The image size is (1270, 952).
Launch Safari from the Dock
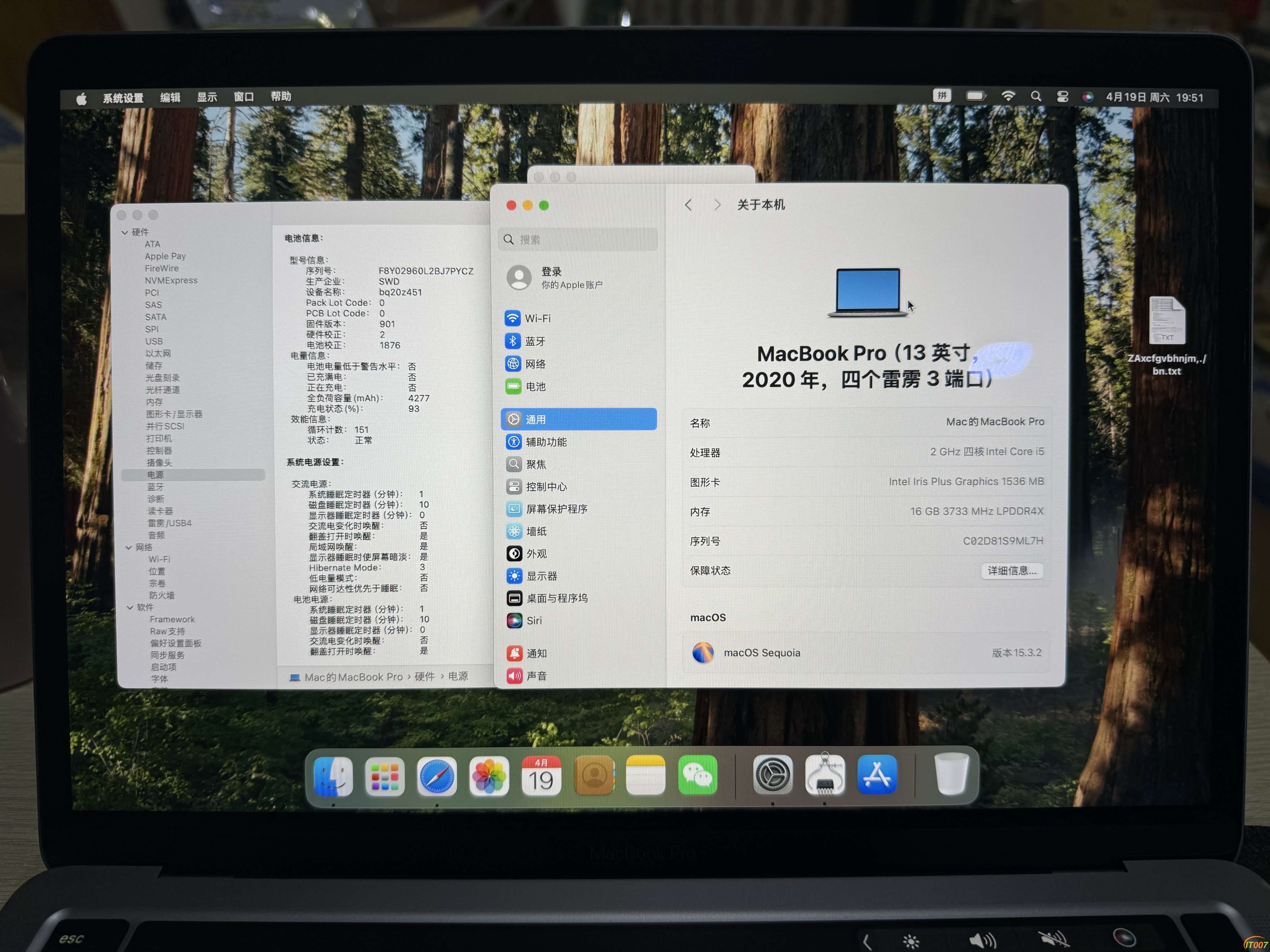click(437, 776)
